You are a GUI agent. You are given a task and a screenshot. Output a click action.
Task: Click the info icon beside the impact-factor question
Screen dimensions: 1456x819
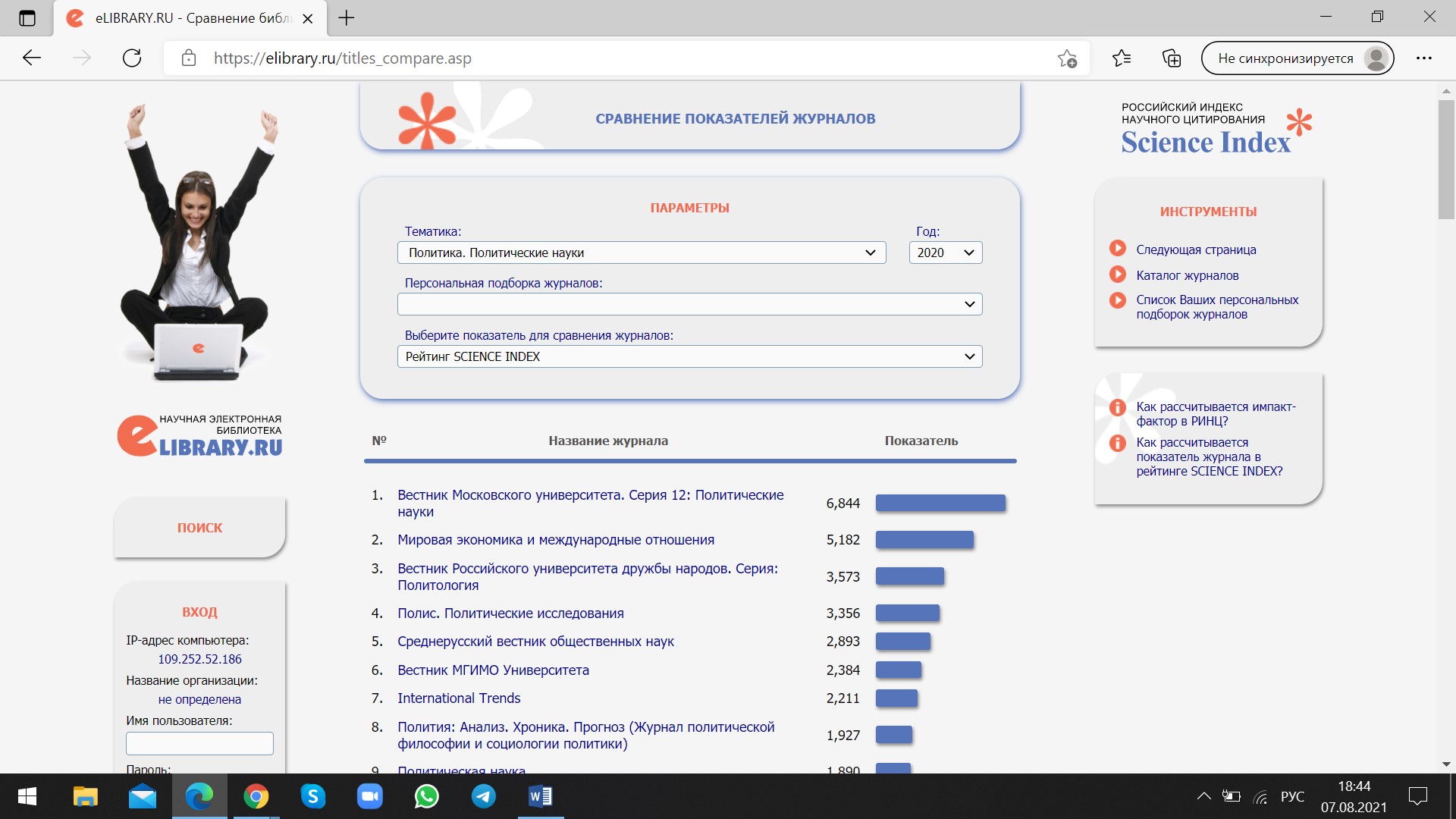pyautogui.click(x=1117, y=408)
